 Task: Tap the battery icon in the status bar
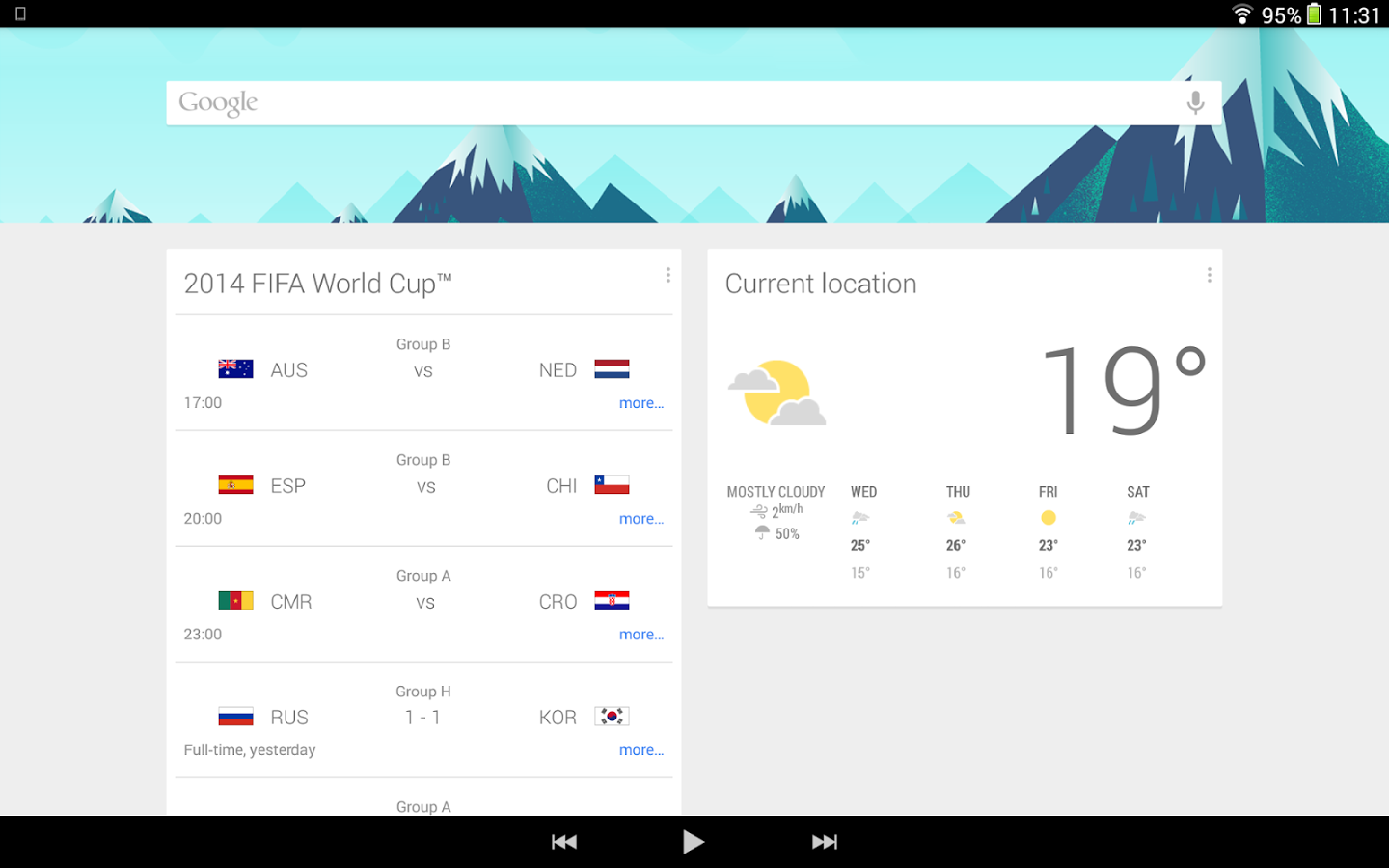pos(1316,14)
